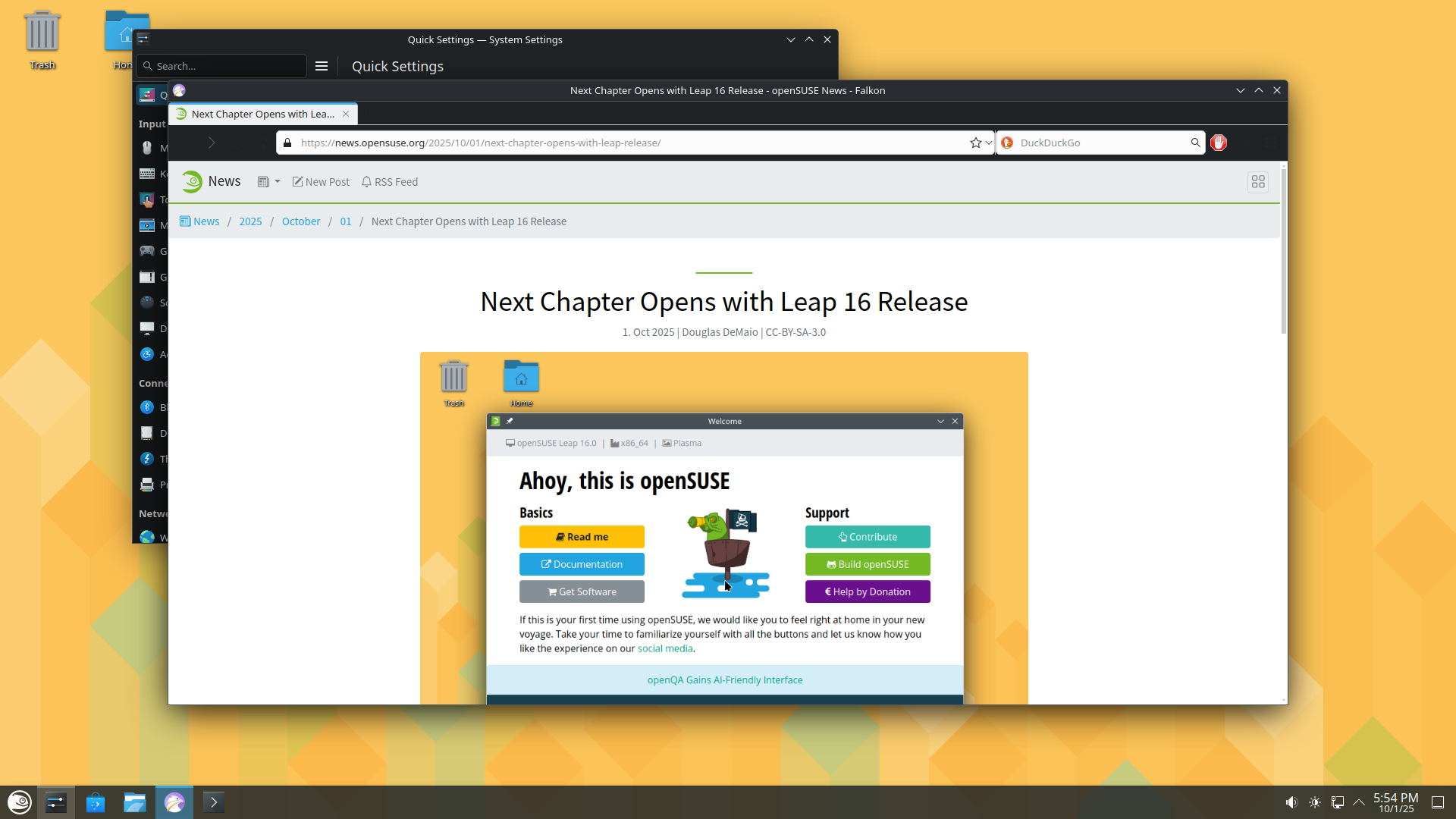Viewport: 1456px width, 819px height.
Task: Close the Next Chapter Opens tab
Action: point(346,114)
